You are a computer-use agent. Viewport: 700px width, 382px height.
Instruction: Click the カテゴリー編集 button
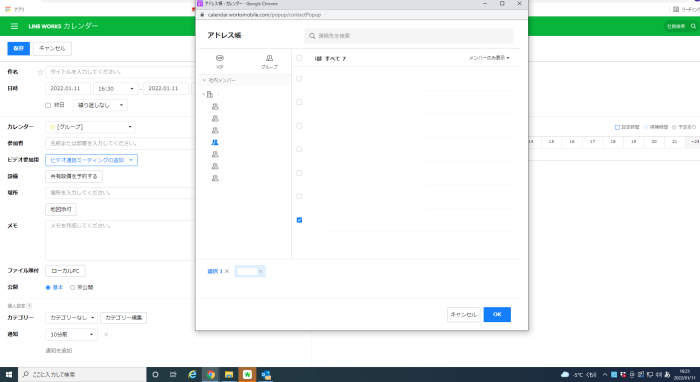click(124, 318)
